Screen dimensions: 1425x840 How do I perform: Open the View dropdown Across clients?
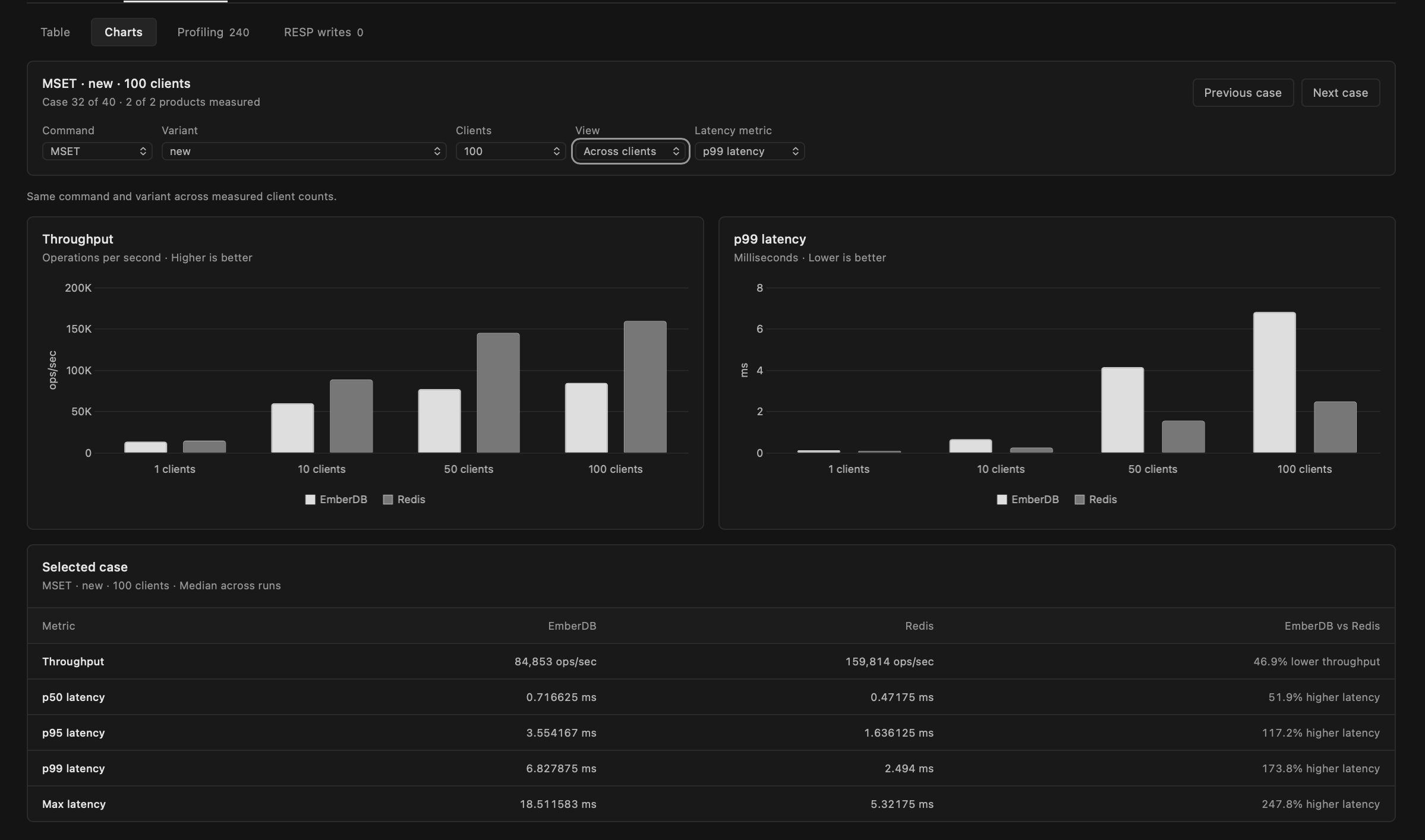click(630, 151)
